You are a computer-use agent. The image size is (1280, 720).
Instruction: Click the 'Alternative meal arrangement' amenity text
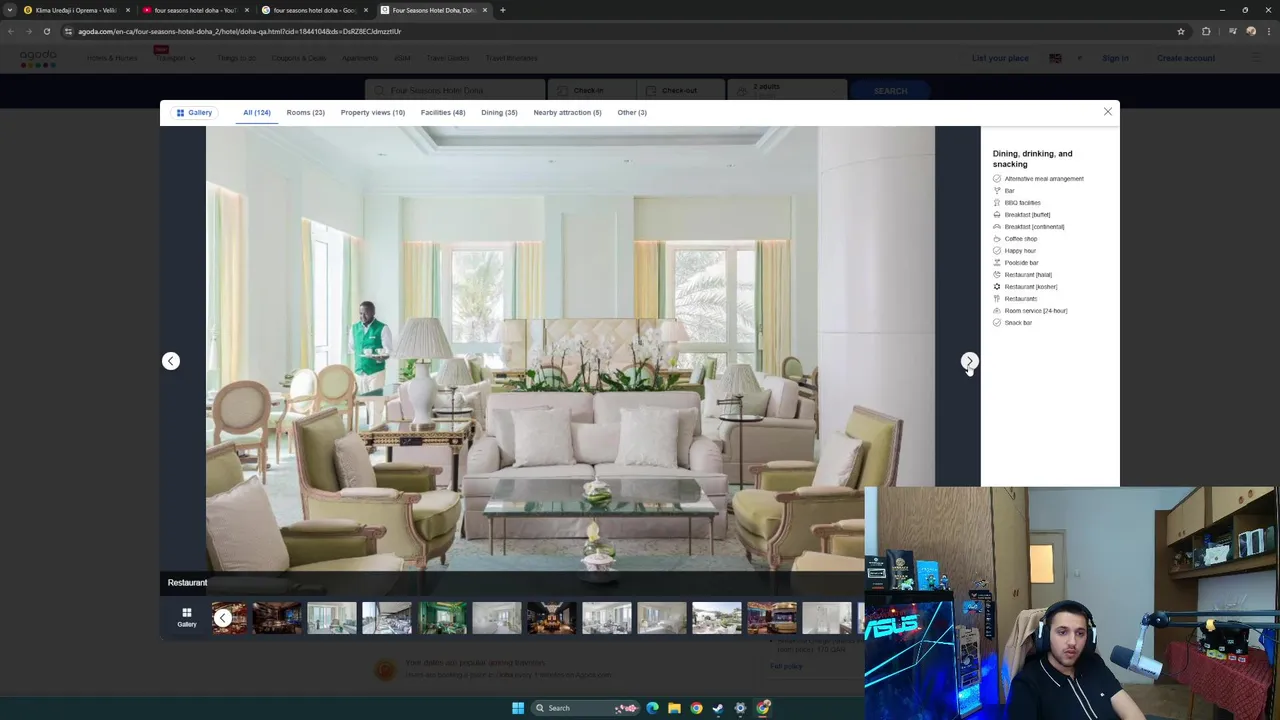[x=1044, y=179]
